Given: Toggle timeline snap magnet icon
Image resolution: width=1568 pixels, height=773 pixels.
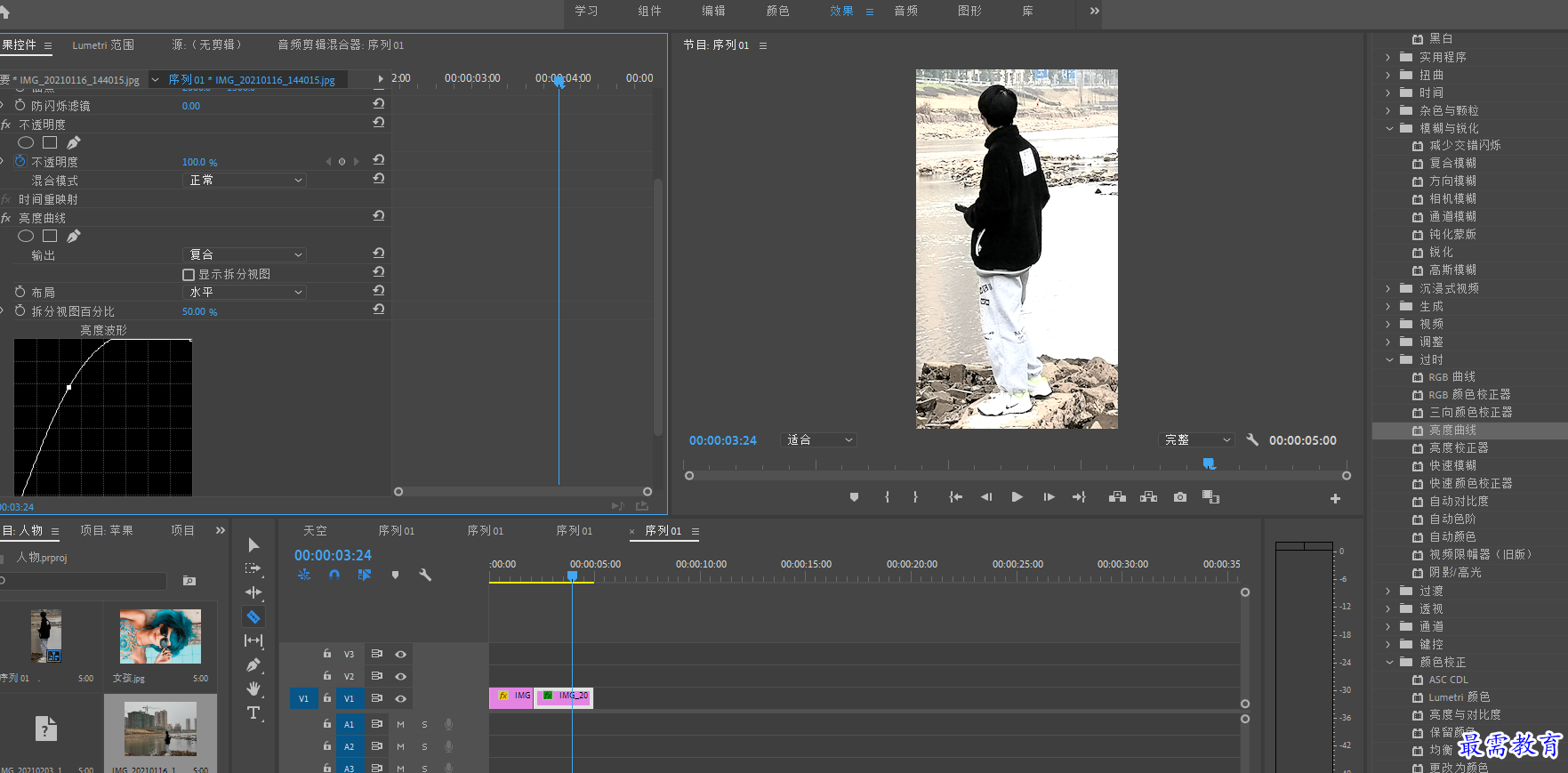Looking at the screenshot, I should (x=334, y=575).
